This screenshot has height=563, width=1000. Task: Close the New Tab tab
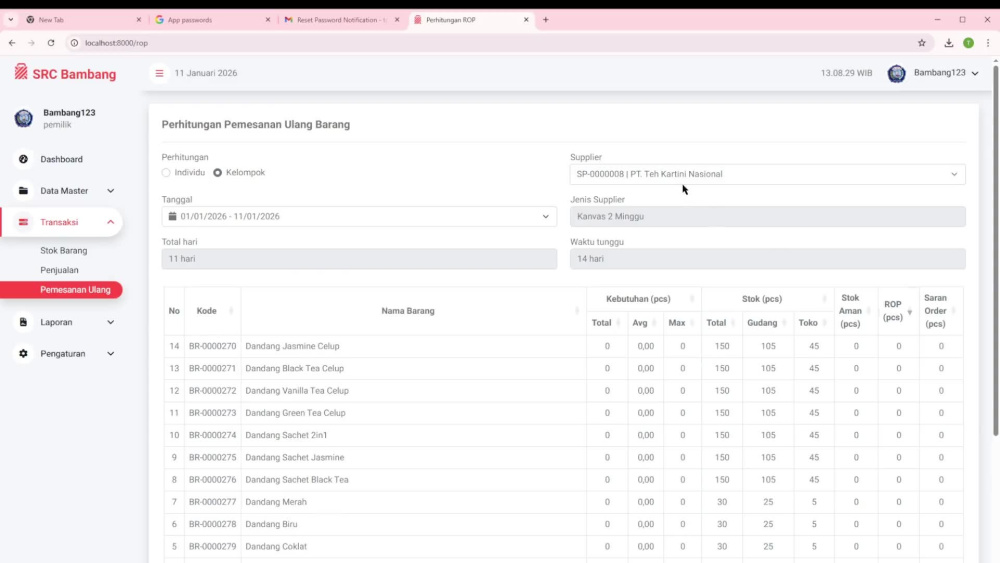pos(139,20)
